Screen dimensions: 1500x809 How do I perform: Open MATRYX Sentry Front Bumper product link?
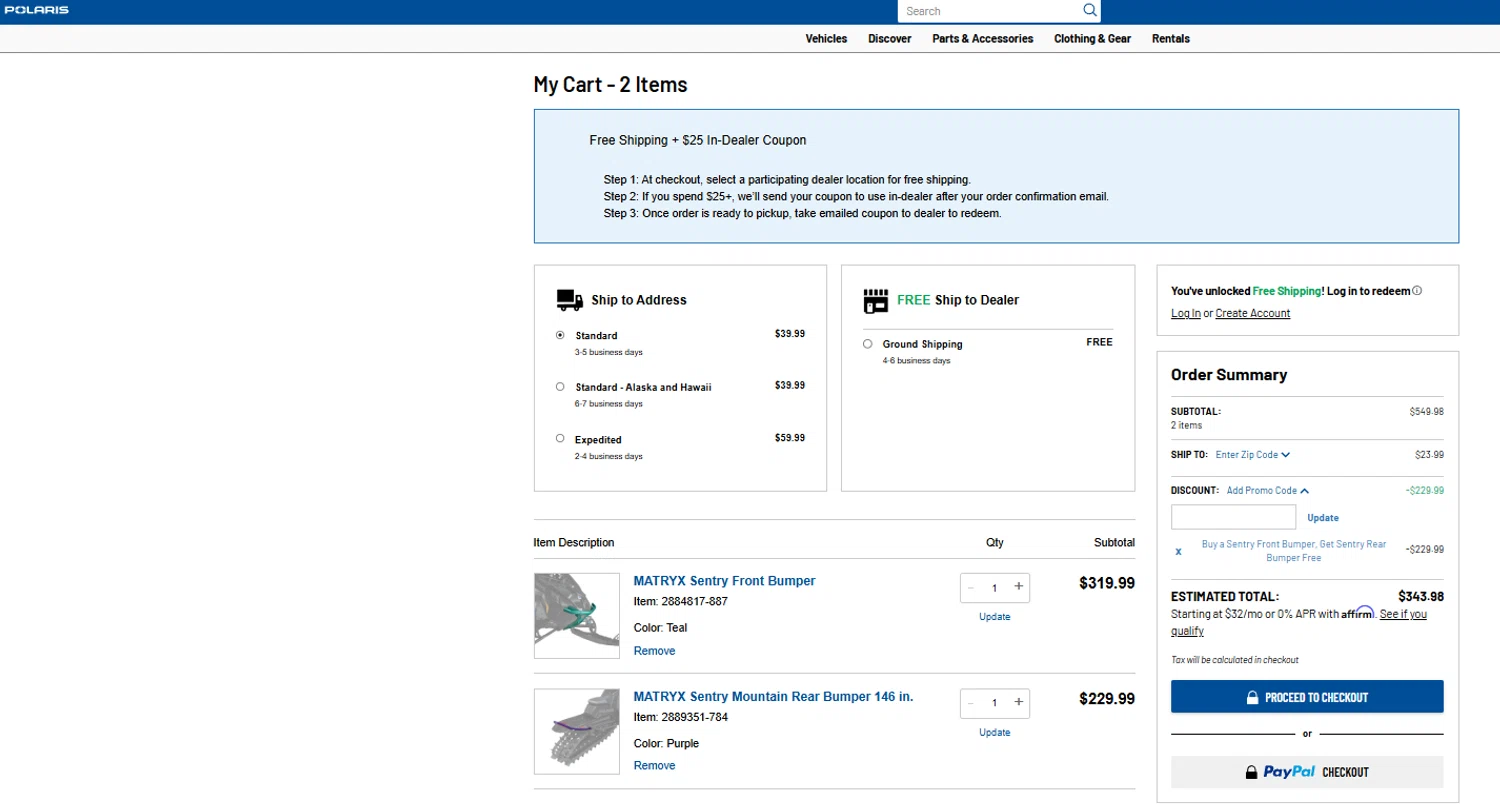(x=724, y=581)
